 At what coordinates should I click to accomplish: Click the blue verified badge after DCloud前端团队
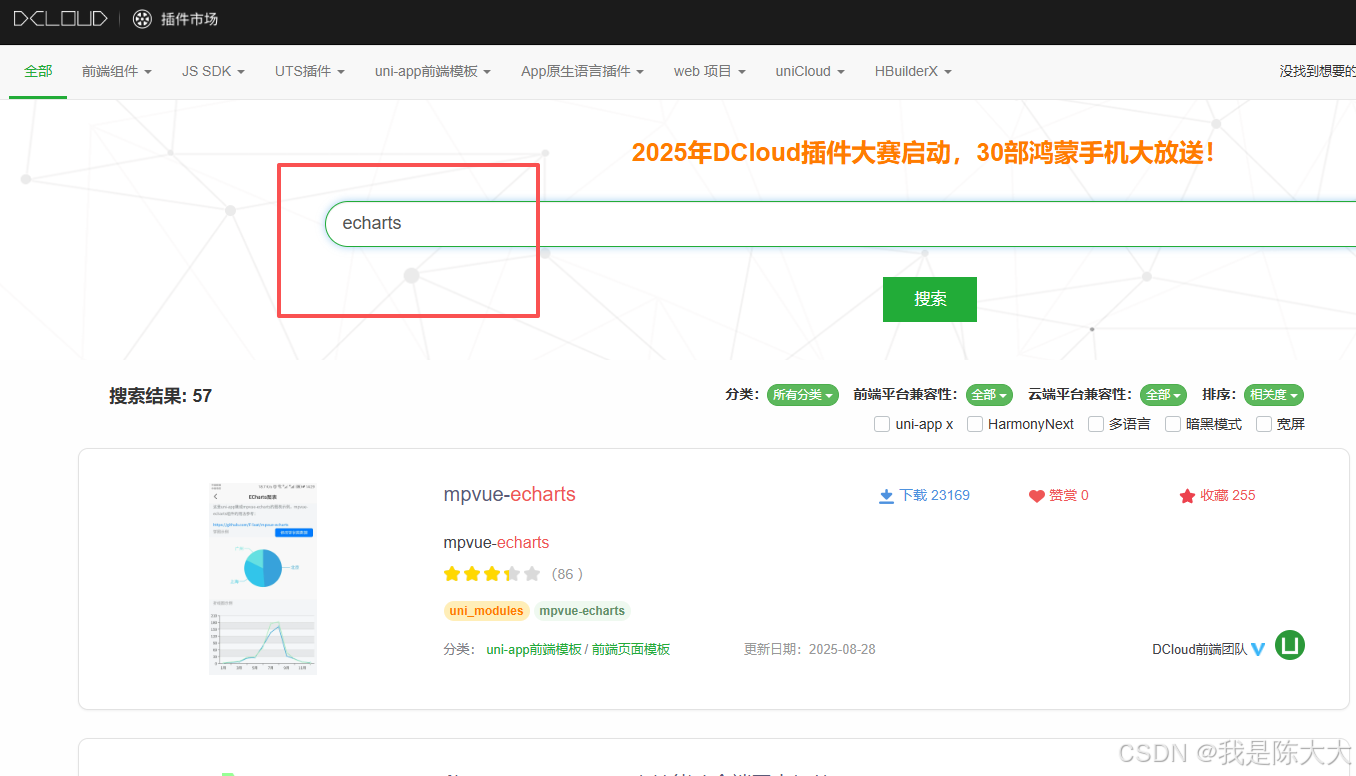click(x=1258, y=649)
